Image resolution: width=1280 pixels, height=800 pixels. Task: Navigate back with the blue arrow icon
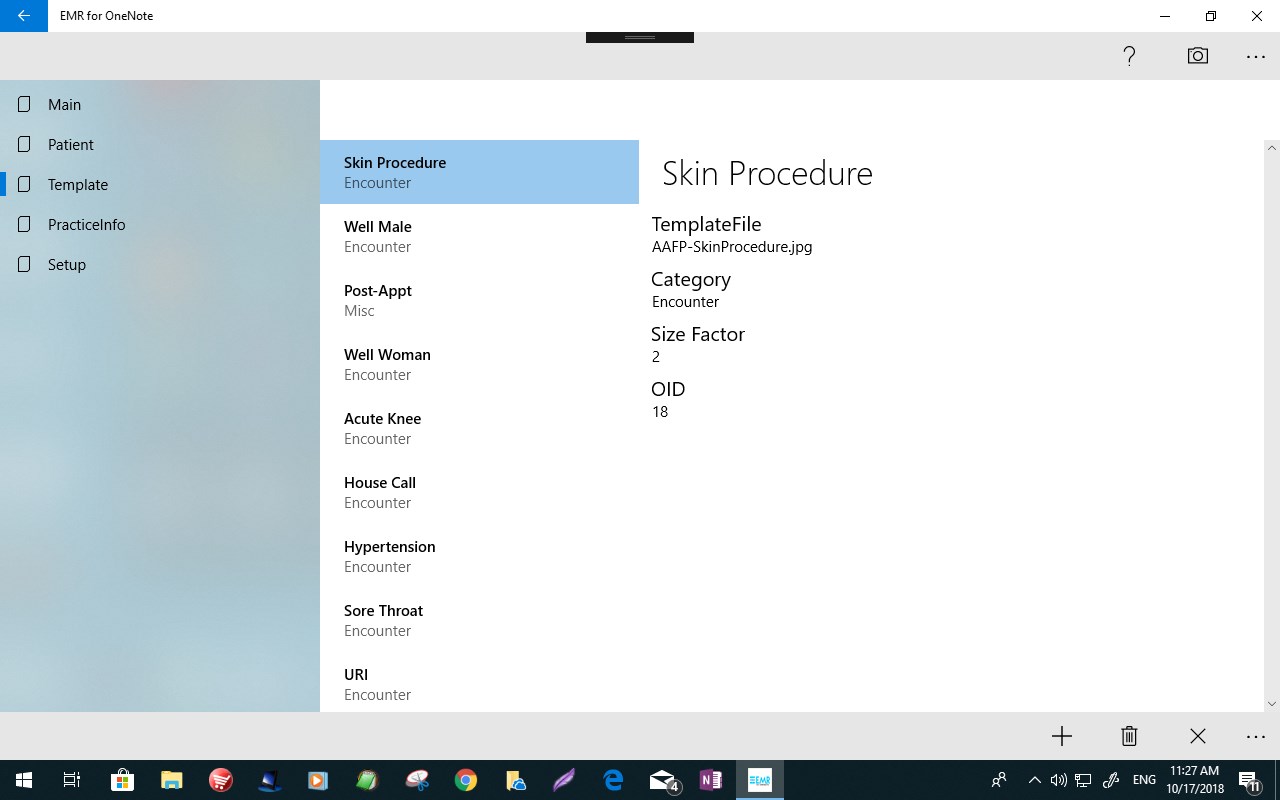click(x=22, y=16)
